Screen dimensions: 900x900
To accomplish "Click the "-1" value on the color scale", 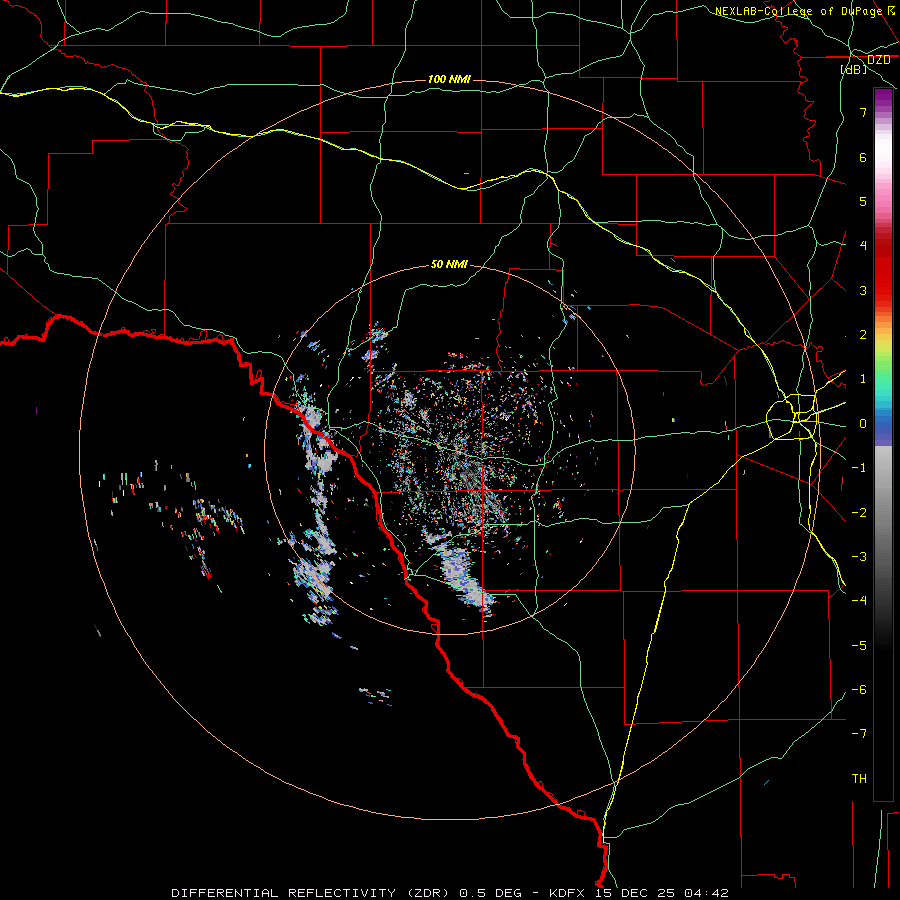I will [x=859, y=468].
